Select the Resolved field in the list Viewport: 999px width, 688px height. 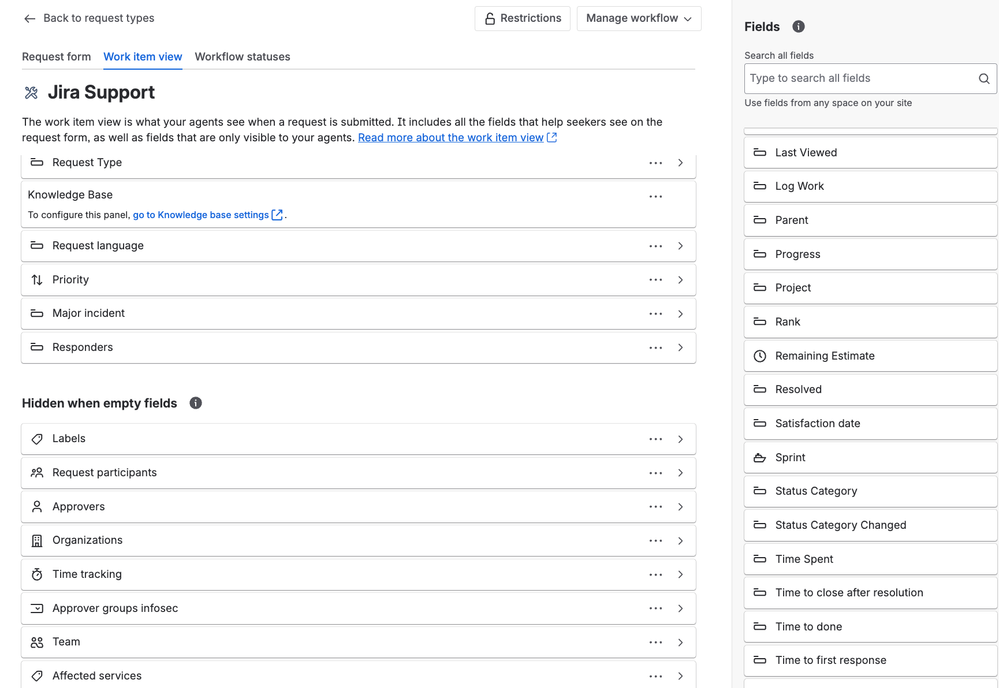(x=870, y=390)
